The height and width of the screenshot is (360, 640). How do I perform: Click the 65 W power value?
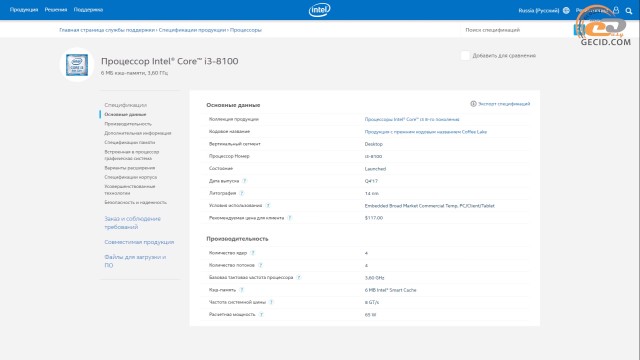(370, 315)
